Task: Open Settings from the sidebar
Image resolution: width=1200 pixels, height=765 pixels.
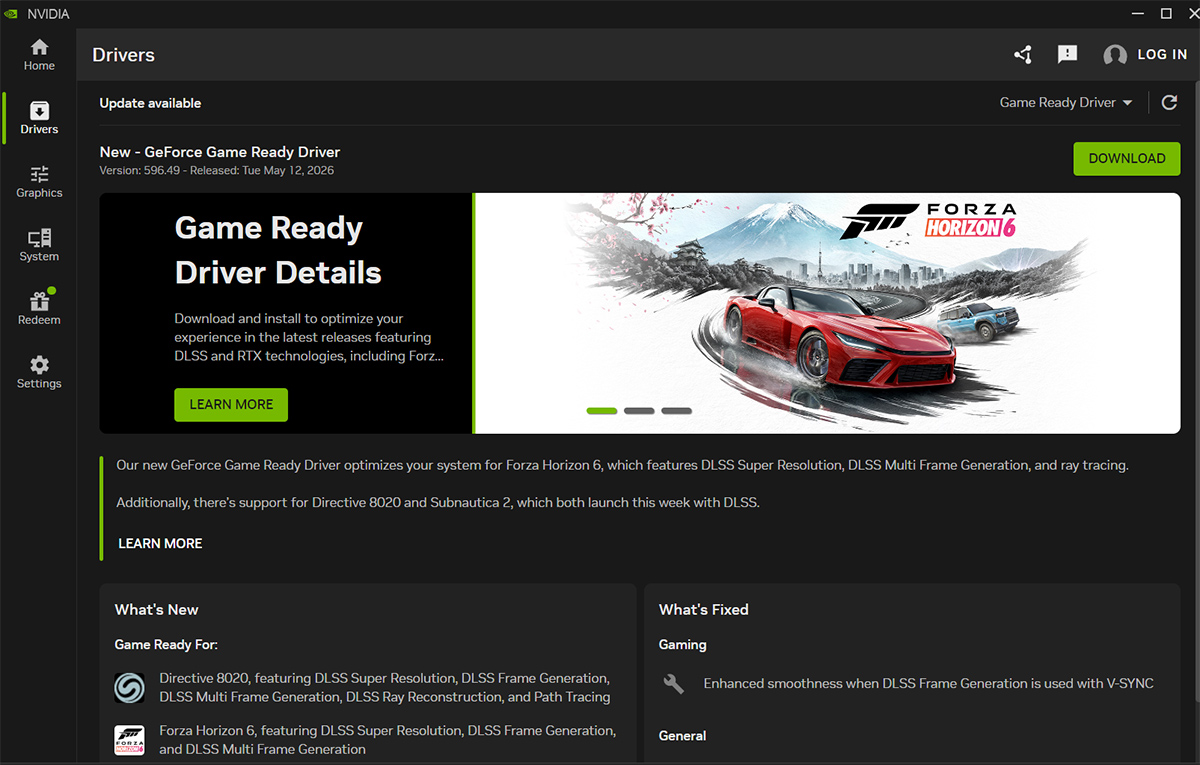Action: coord(39,372)
